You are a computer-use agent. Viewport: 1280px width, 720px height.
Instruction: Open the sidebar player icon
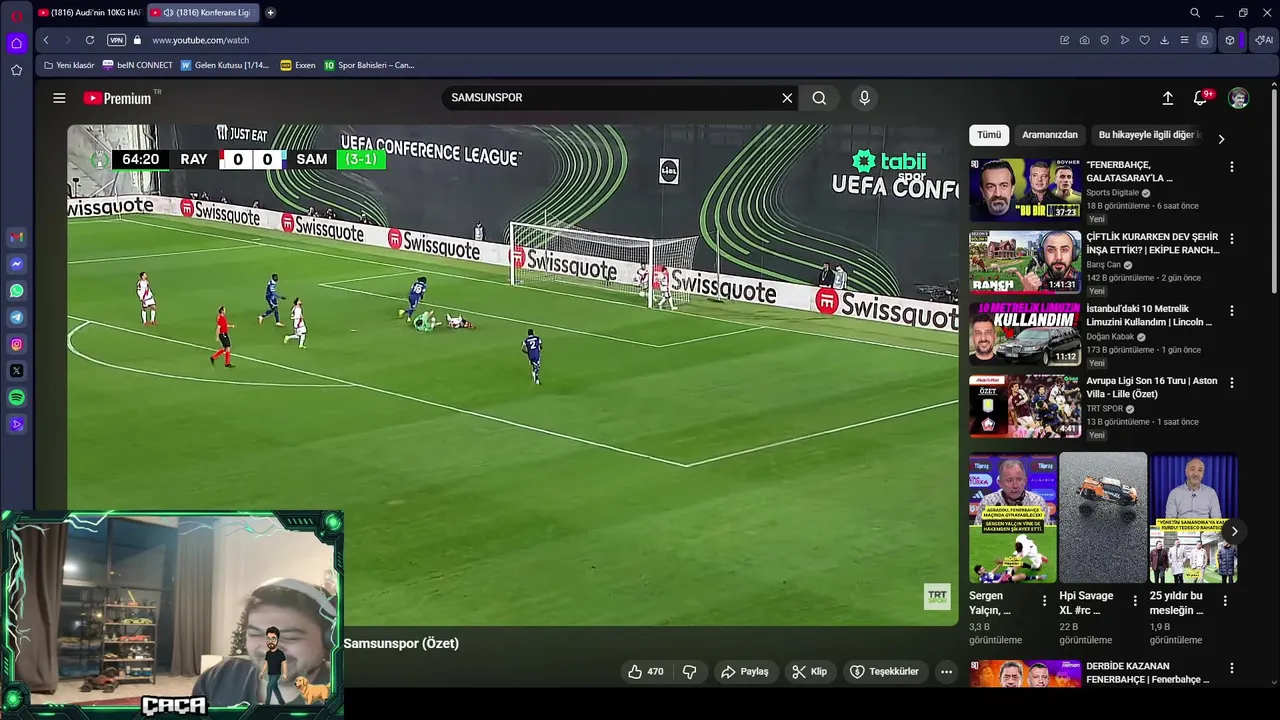pos(16,424)
